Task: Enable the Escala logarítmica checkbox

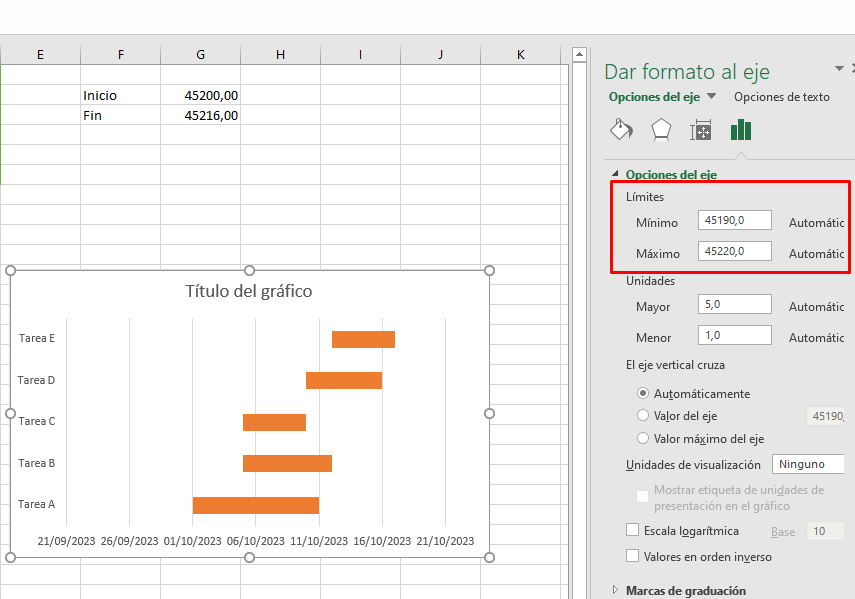Action: (x=632, y=530)
